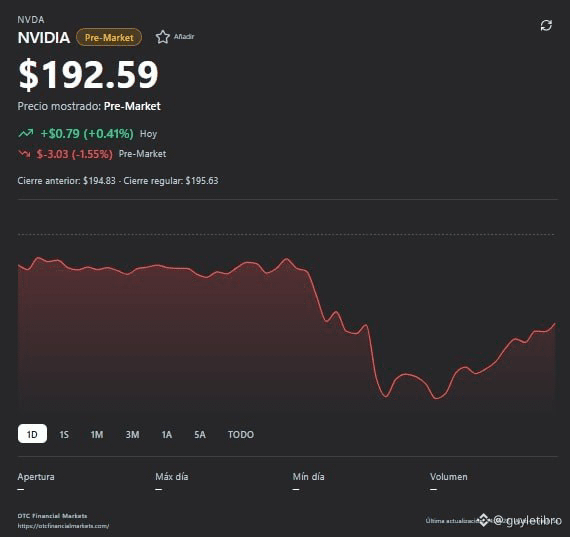Click the NVDA ticker symbol
Screen dimensions: 570x537
coord(31,20)
